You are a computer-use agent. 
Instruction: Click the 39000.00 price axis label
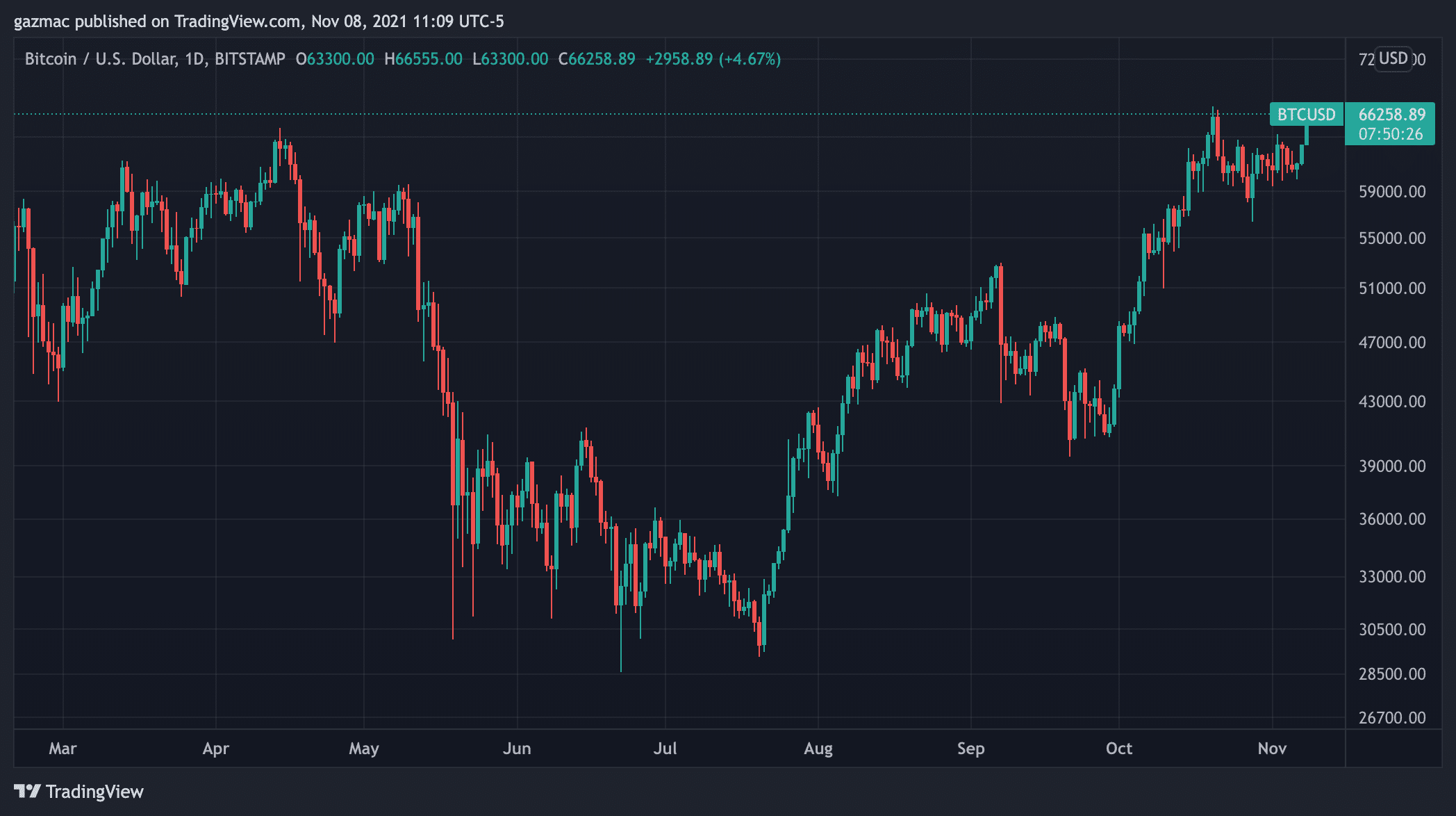click(1392, 466)
